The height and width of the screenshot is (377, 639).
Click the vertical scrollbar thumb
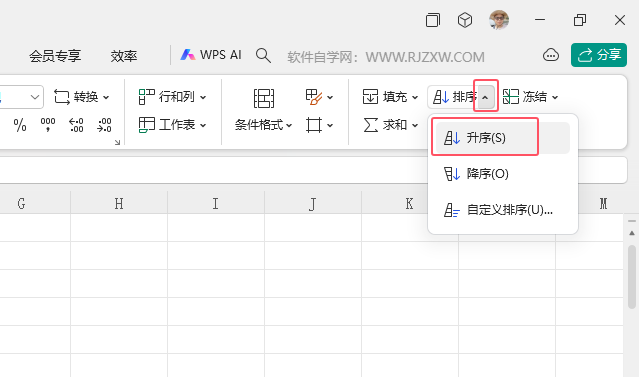click(632, 277)
